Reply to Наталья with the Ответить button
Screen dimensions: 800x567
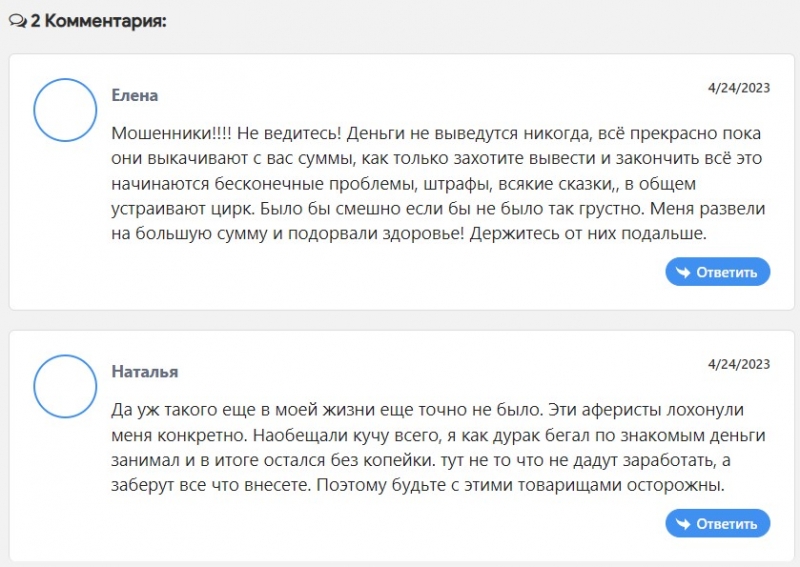coord(717,523)
